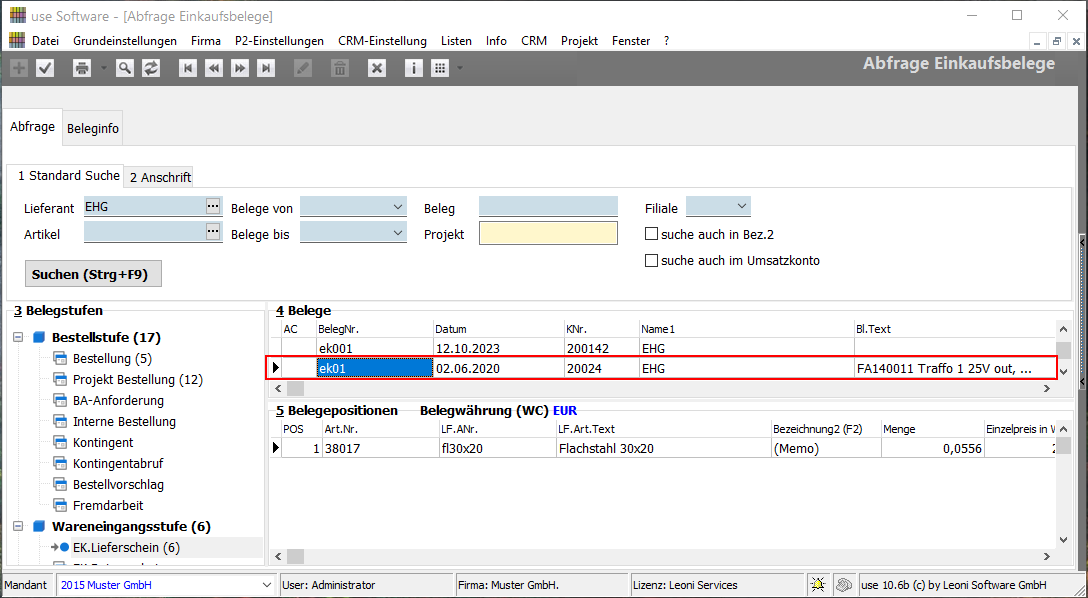Click the Fremdarbeit document icon

click(x=60, y=506)
